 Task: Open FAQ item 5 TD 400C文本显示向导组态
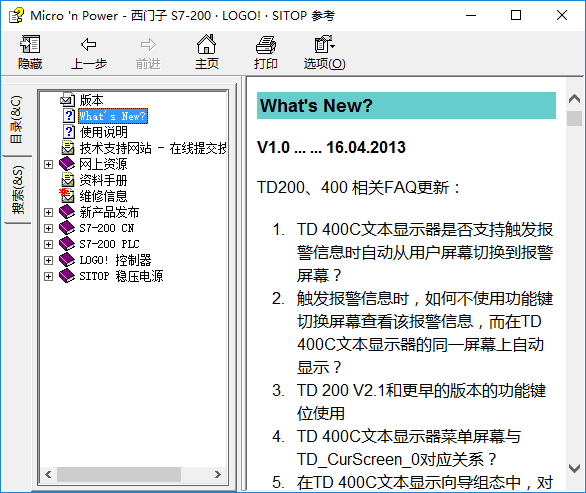tap(425, 482)
